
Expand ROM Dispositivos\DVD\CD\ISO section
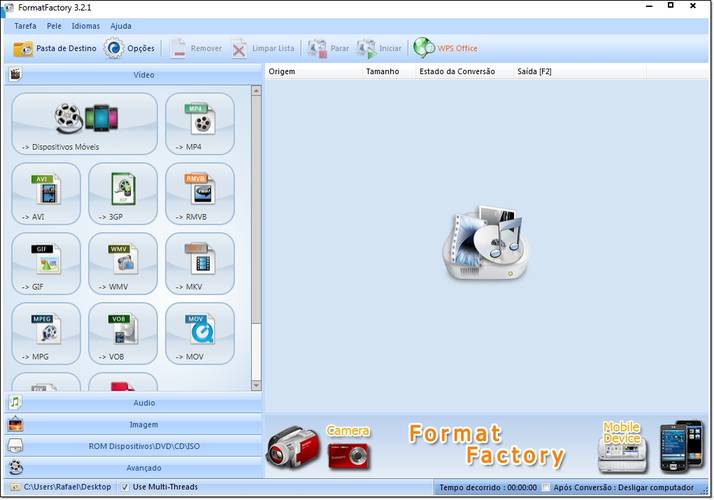tap(134, 446)
